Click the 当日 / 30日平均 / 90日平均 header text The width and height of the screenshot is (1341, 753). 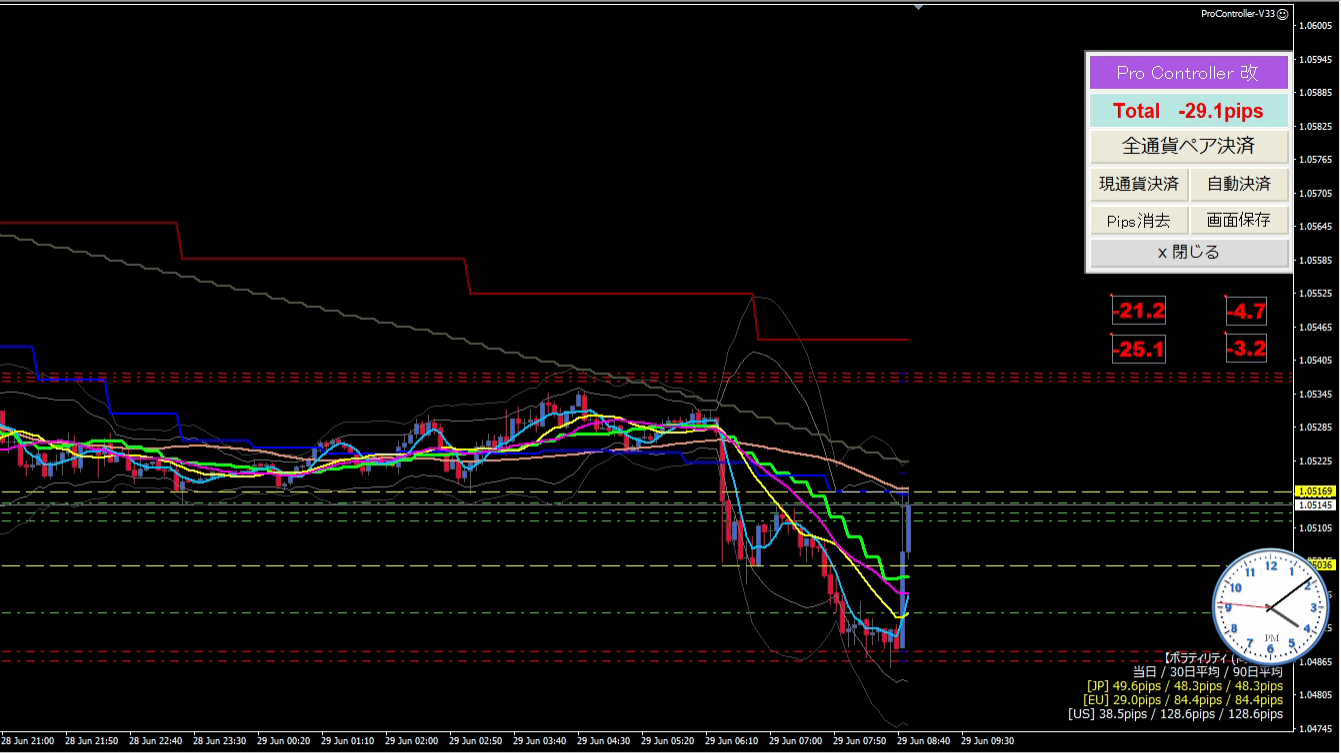[1208, 672]
